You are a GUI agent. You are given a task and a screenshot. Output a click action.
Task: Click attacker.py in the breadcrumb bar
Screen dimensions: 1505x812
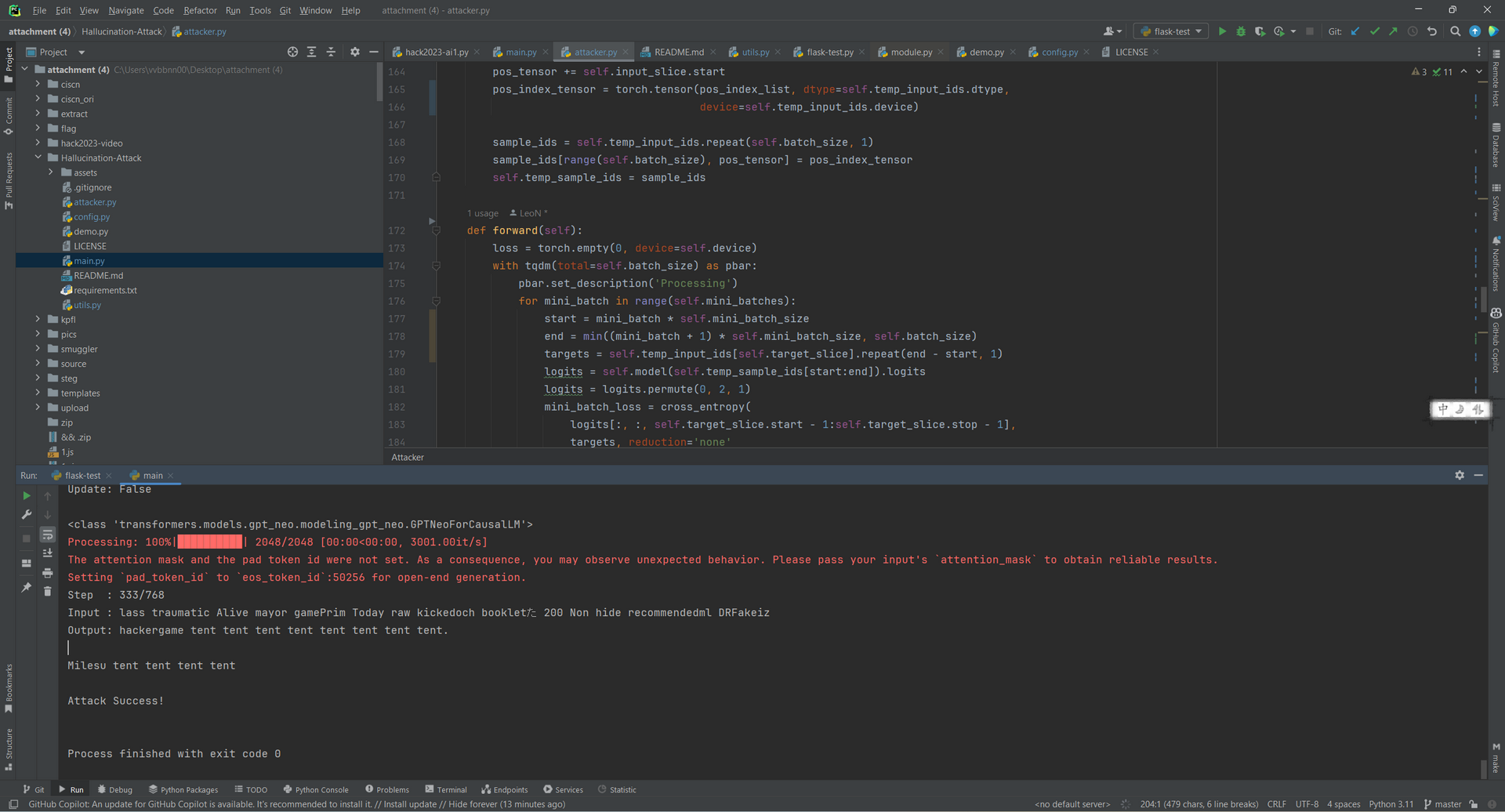click(199, 31)
